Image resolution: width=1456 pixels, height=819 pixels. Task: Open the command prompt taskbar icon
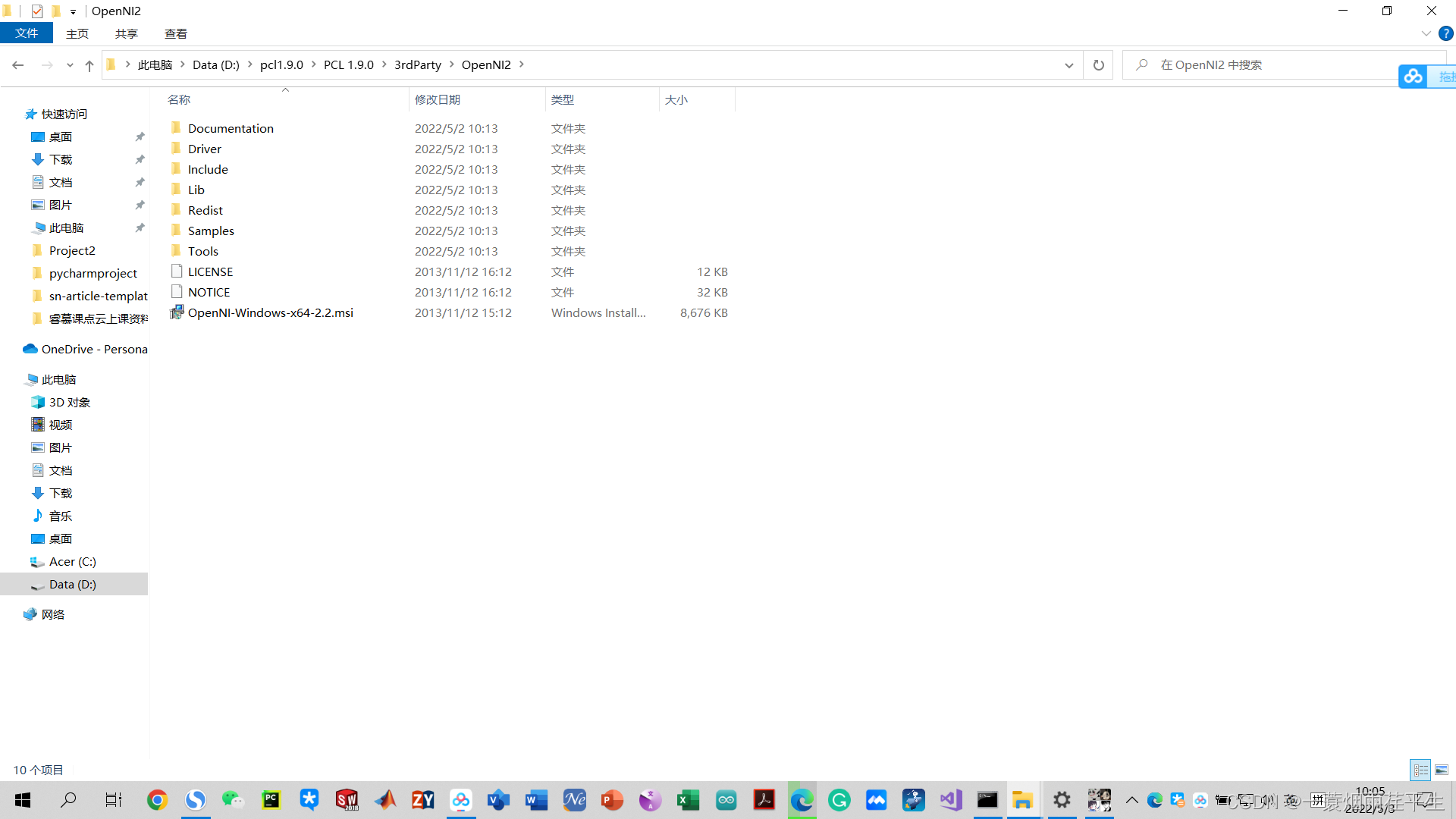[987, 800]
